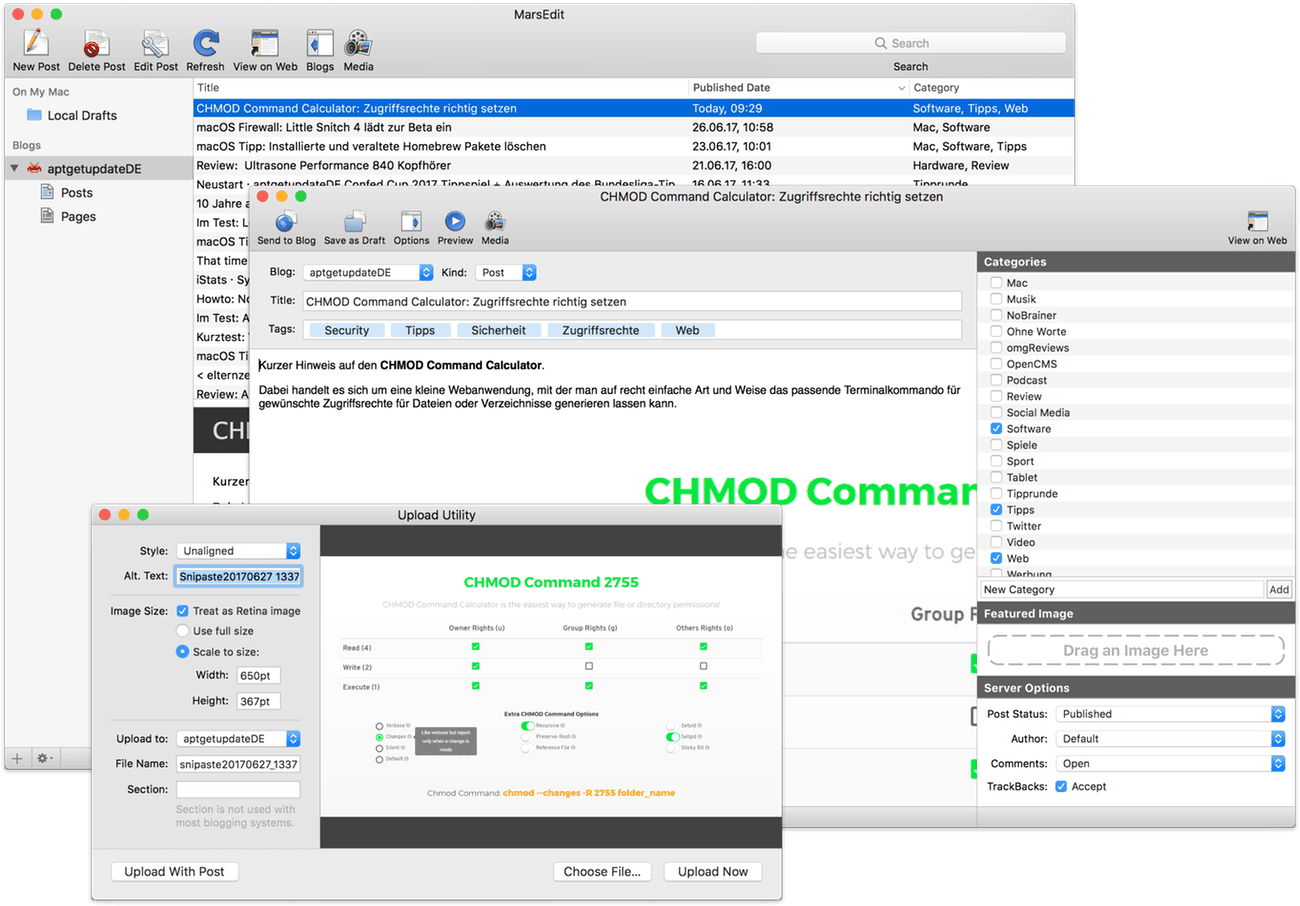
Task: Click View on Web in main MarsEdit window
Action: [x=265, y=44]
